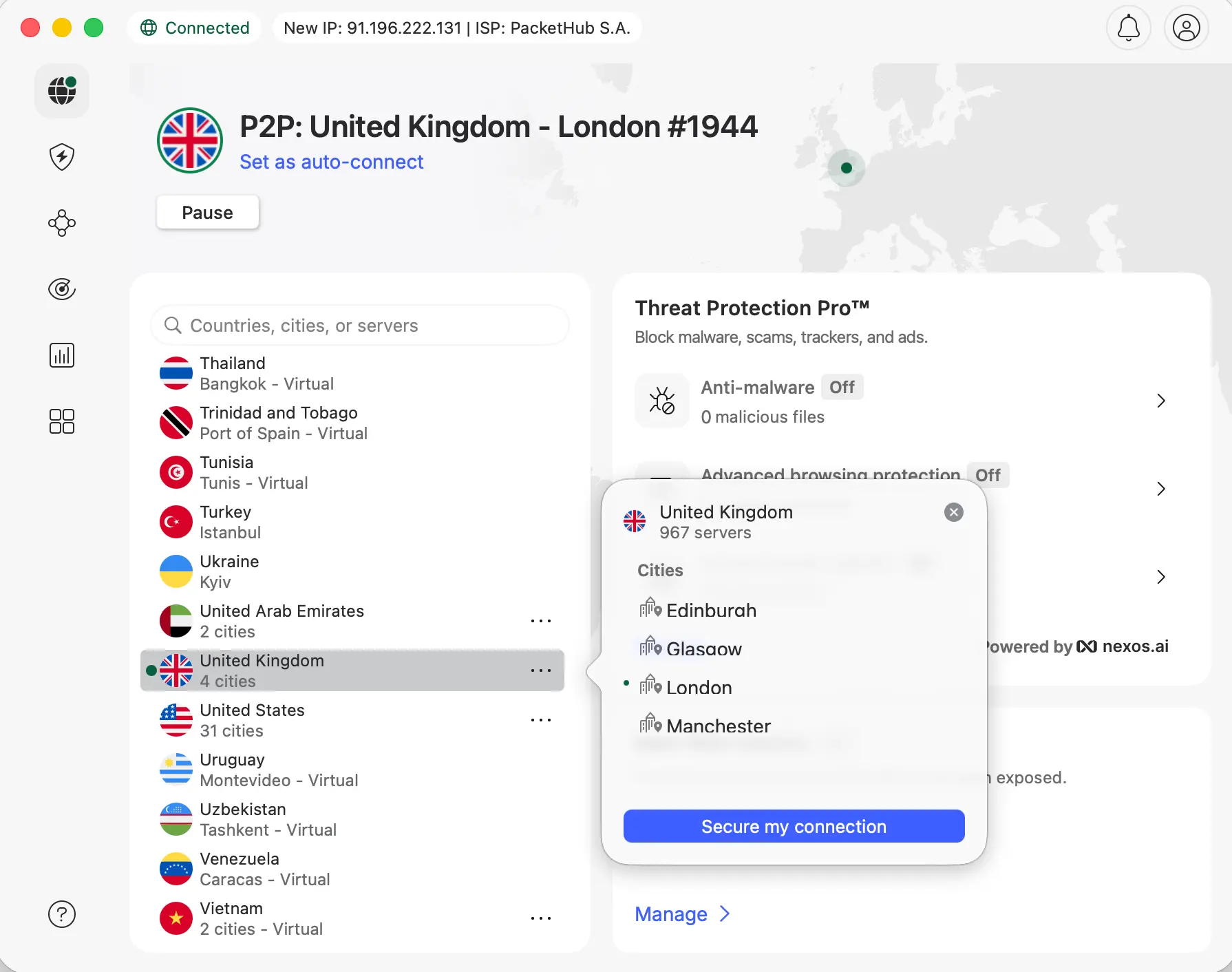The width and height of the screenshot is (1232, 972).
Task: Click the help question mark icon
Action: point(61,914)
